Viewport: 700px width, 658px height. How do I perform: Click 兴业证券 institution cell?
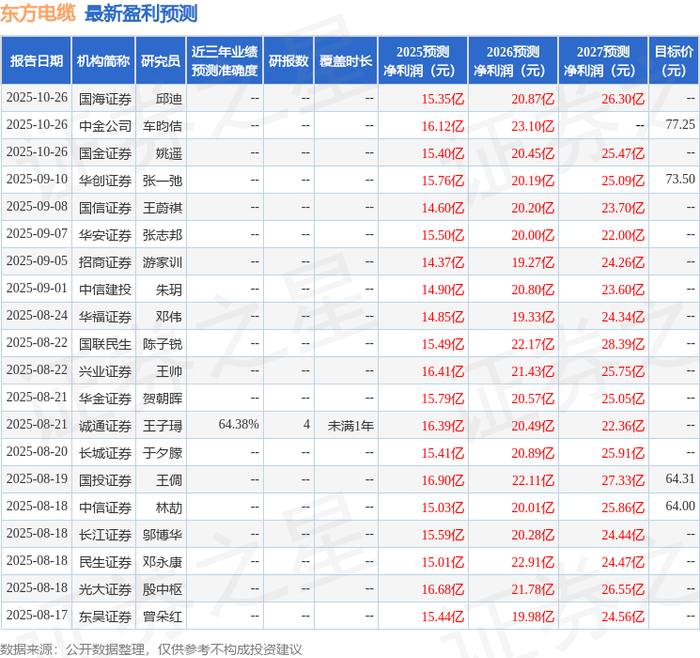(x=105, y=371)
